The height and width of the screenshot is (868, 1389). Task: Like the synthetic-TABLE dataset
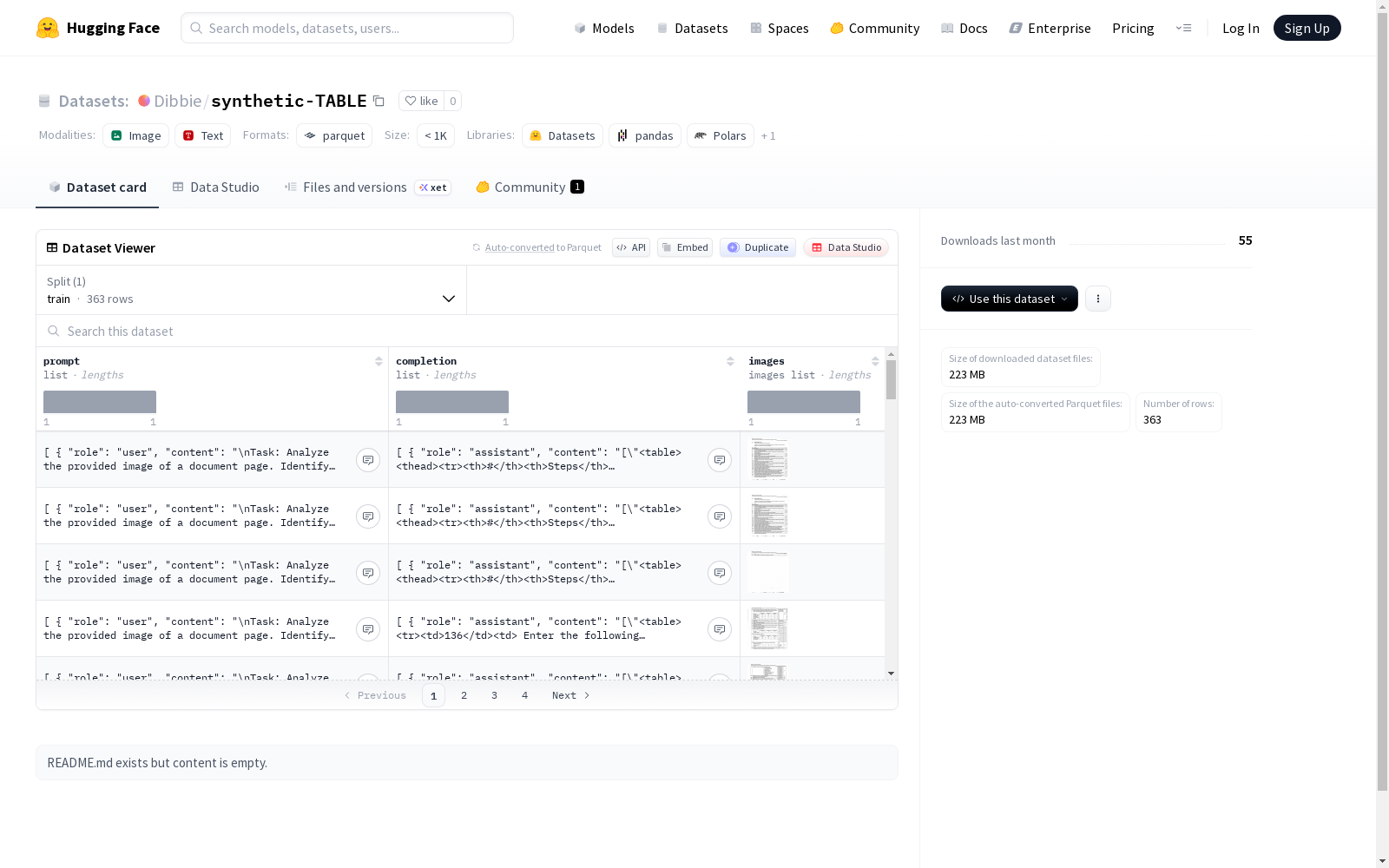tap(422, 101)
